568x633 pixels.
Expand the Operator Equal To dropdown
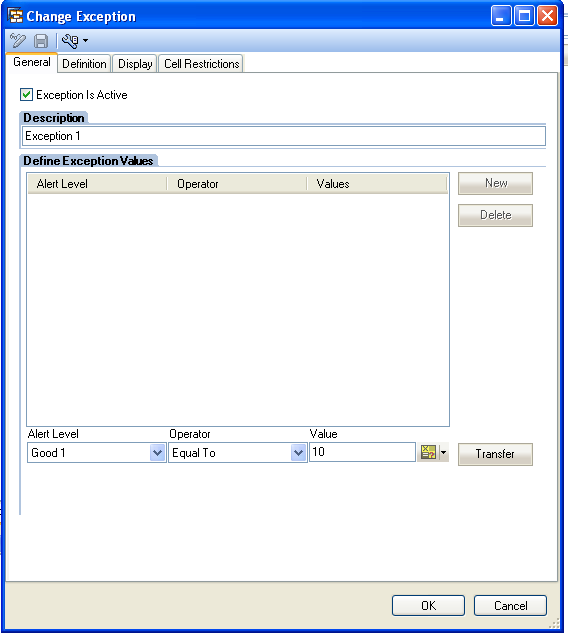click(298, 453)
